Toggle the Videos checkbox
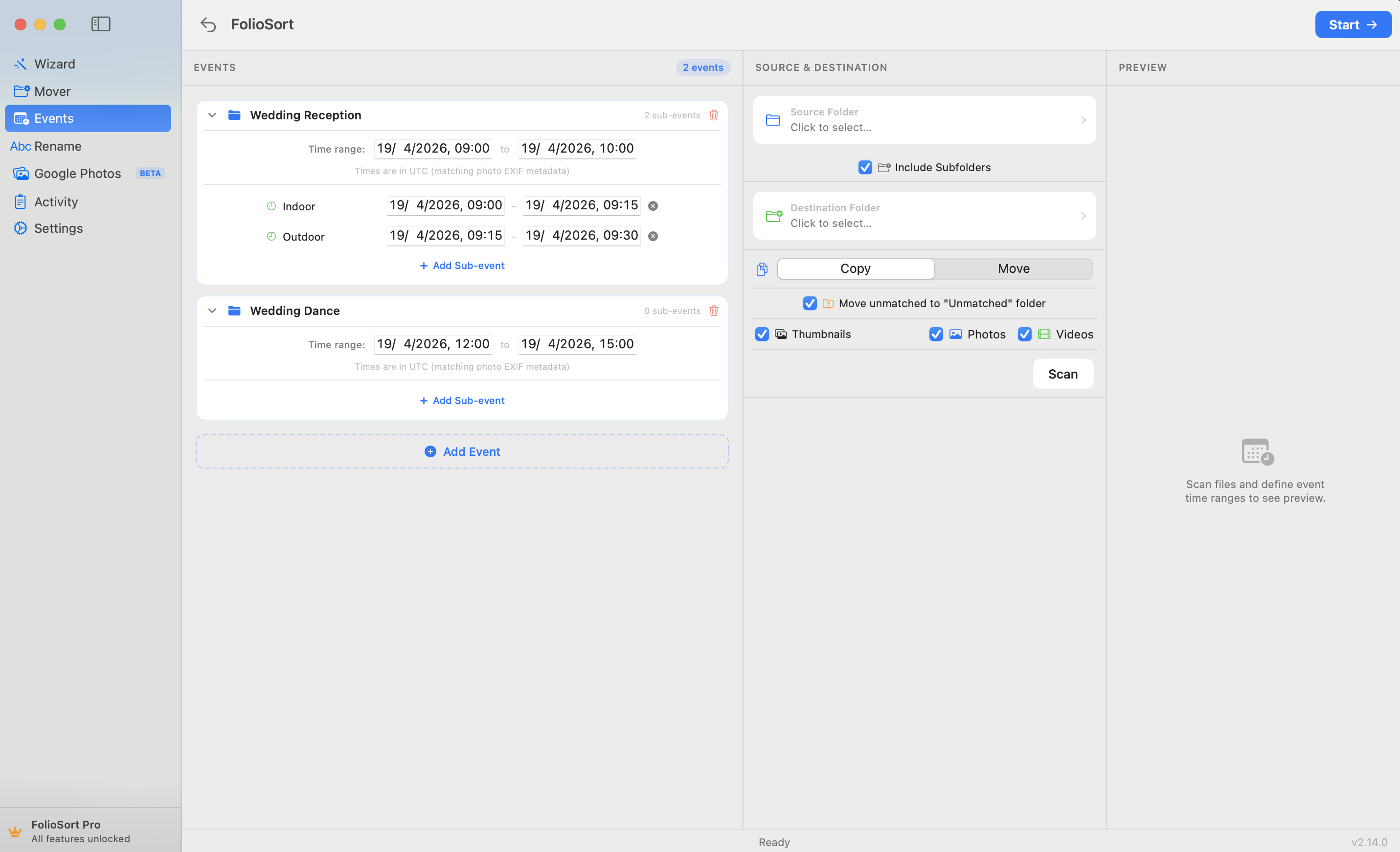The height and width of the screenshot is (852, 1400). [x=1024, y=334]
